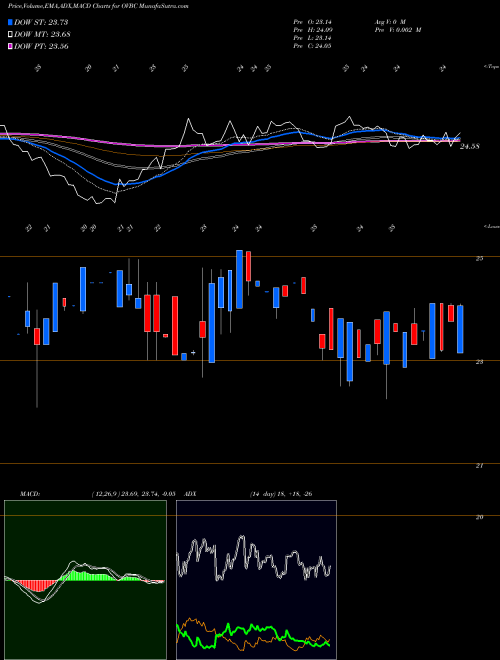This screenshot has width=500, height=660.
Task: Click the 'Pre V: 0.002 M' value
Action: point(398,30)
